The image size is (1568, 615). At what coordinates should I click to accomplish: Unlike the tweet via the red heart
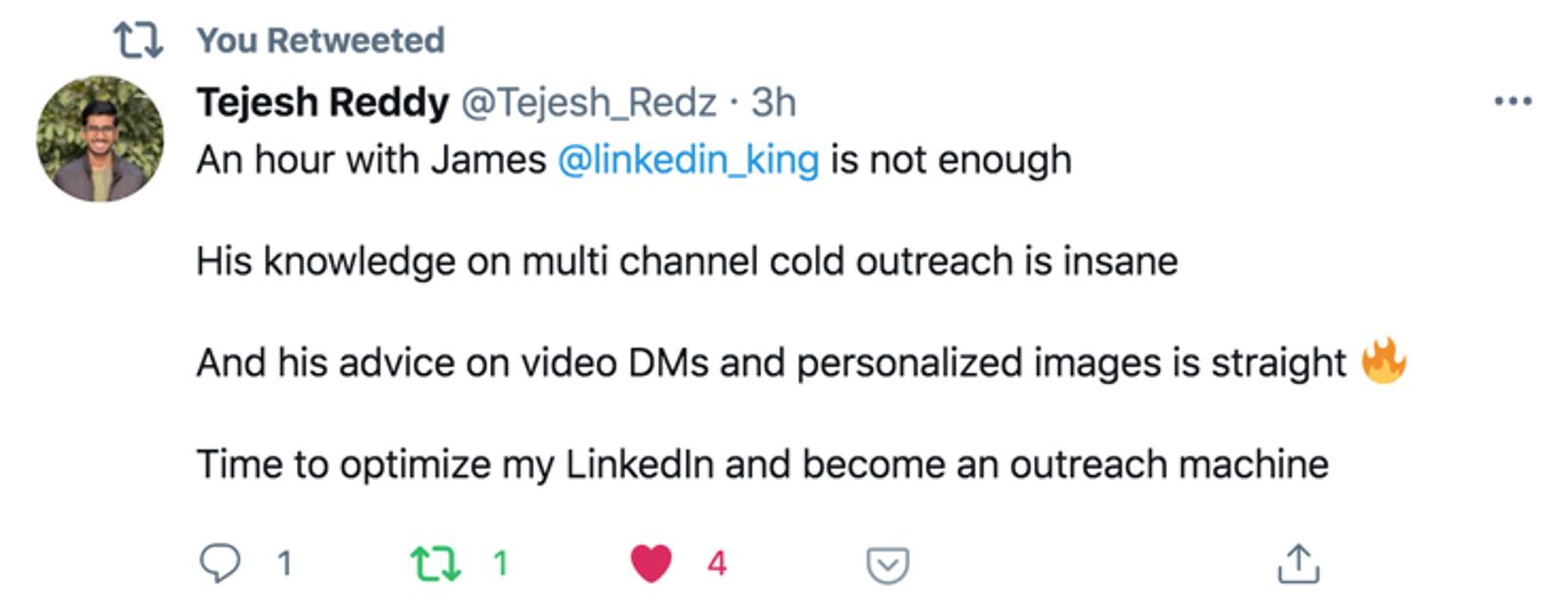point(651,564)
